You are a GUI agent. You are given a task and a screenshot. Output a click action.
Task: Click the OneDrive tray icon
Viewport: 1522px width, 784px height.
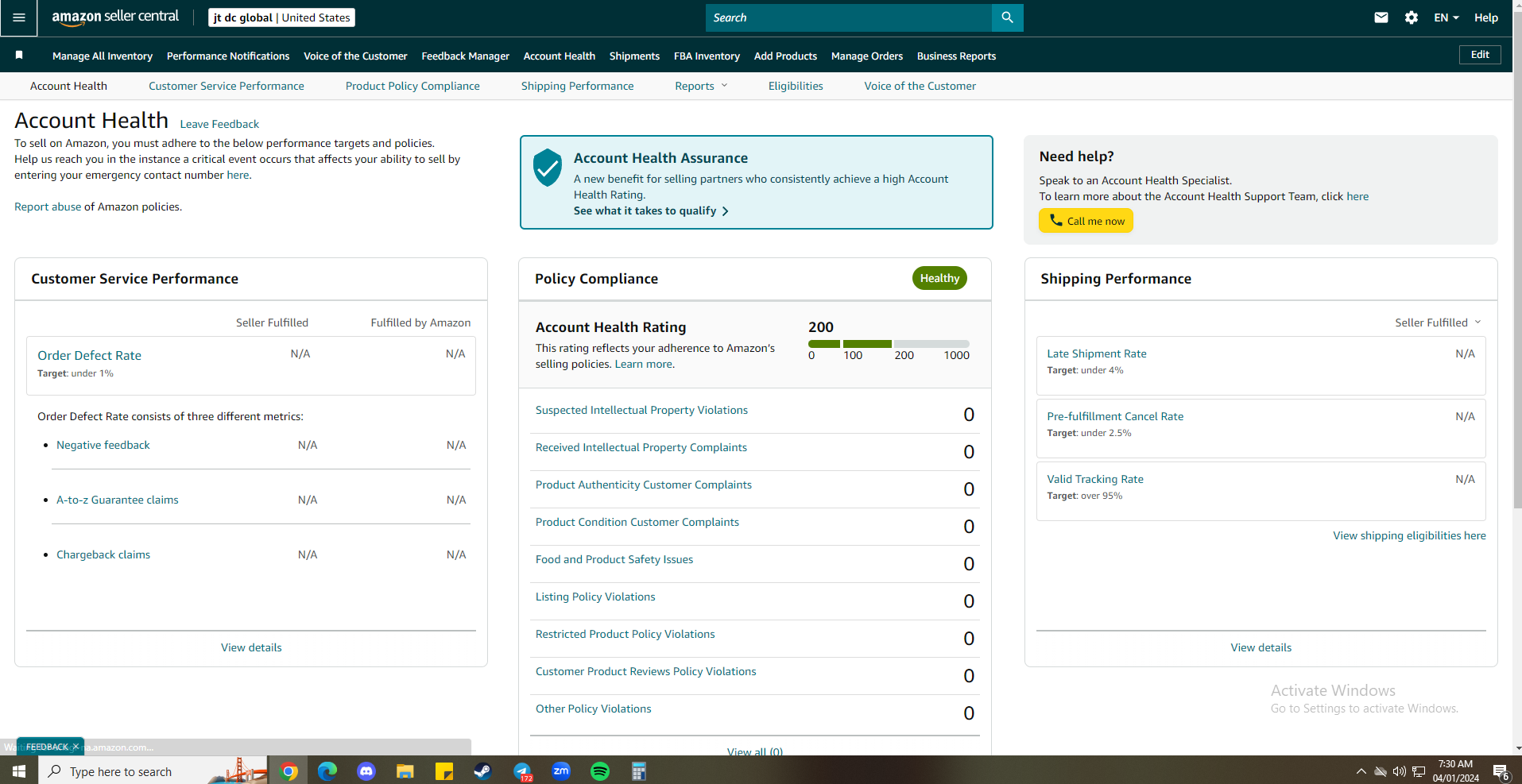pyautogui.click(x=1381, y=771)
